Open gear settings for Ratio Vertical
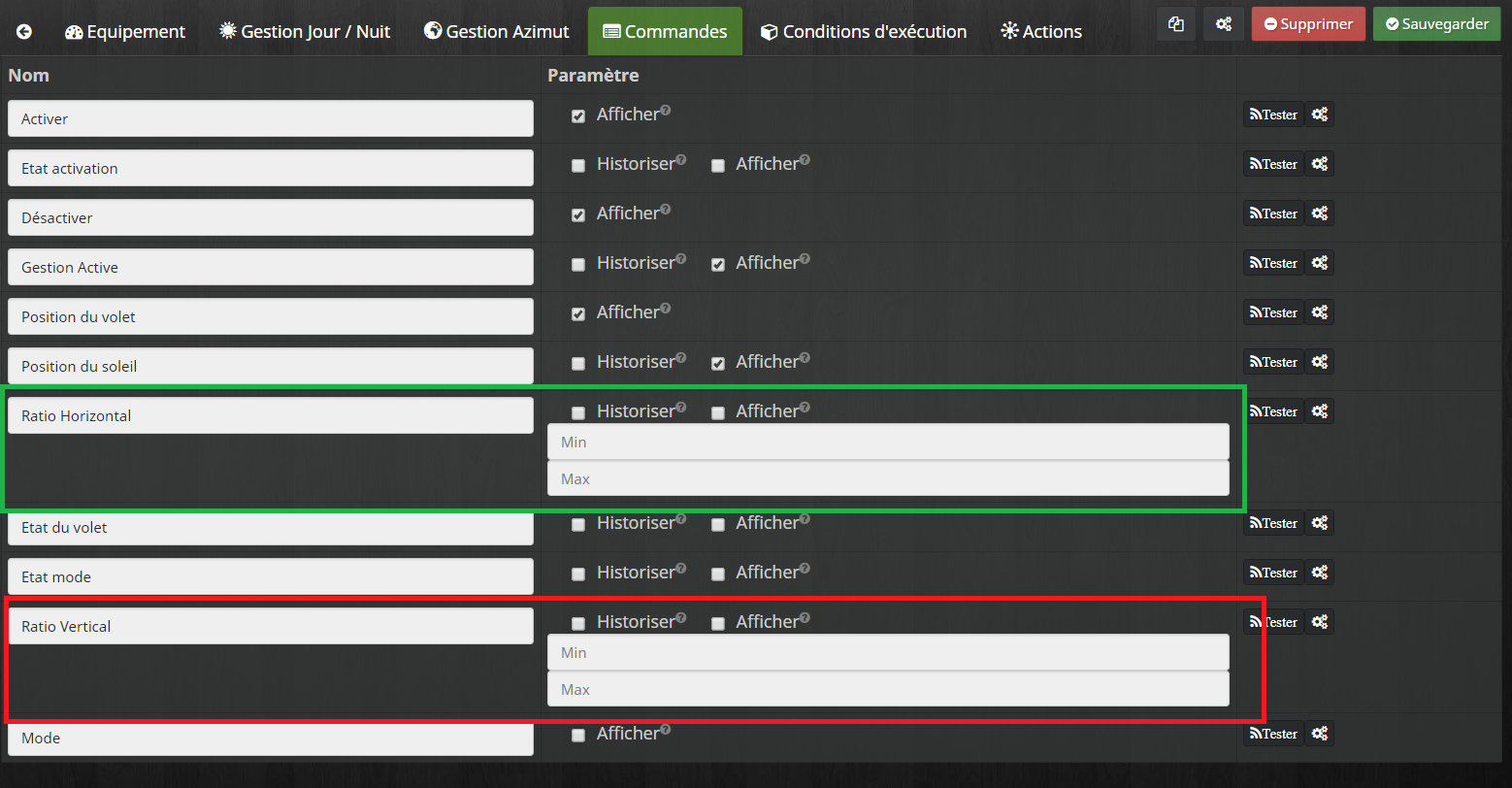Viewport: 1512px width, 788px height. [x=1319, y=622]
